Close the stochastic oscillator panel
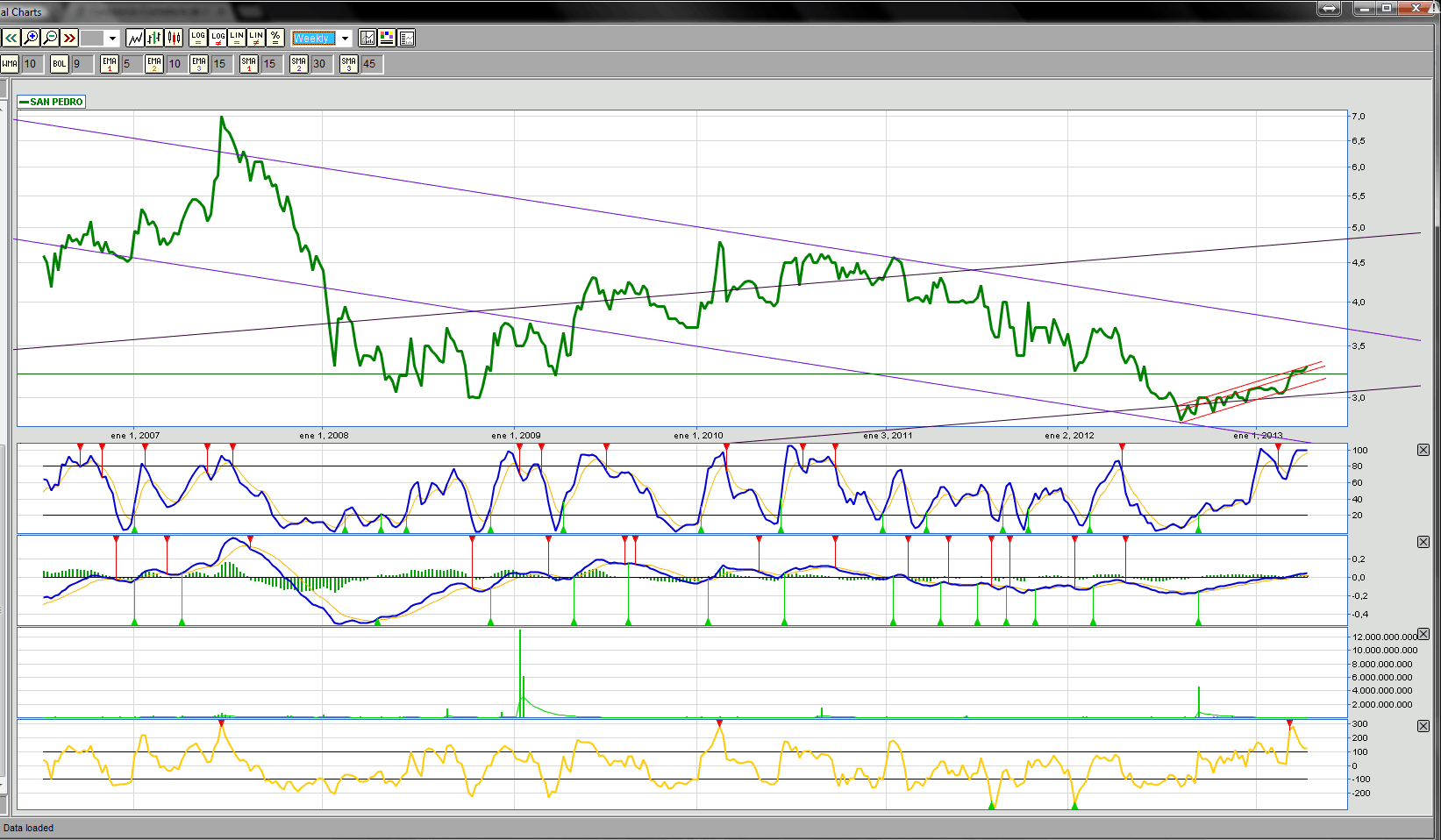The width and height of the screenshot is (1441, 840). (x=1423, y=450)
